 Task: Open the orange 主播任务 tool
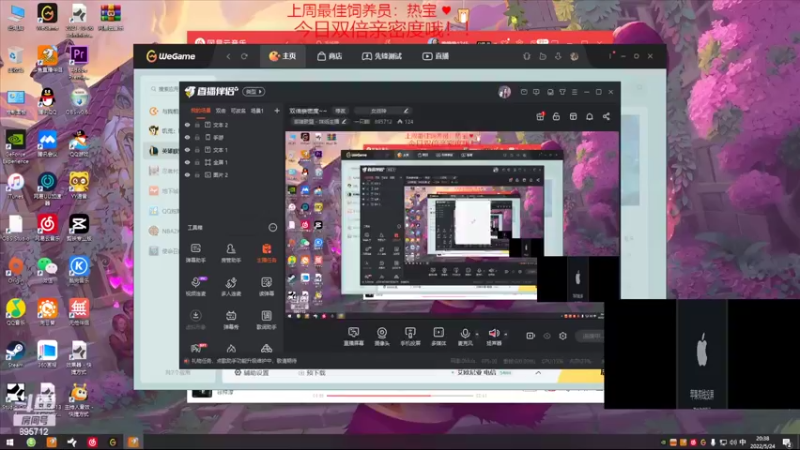click(266, 253)
